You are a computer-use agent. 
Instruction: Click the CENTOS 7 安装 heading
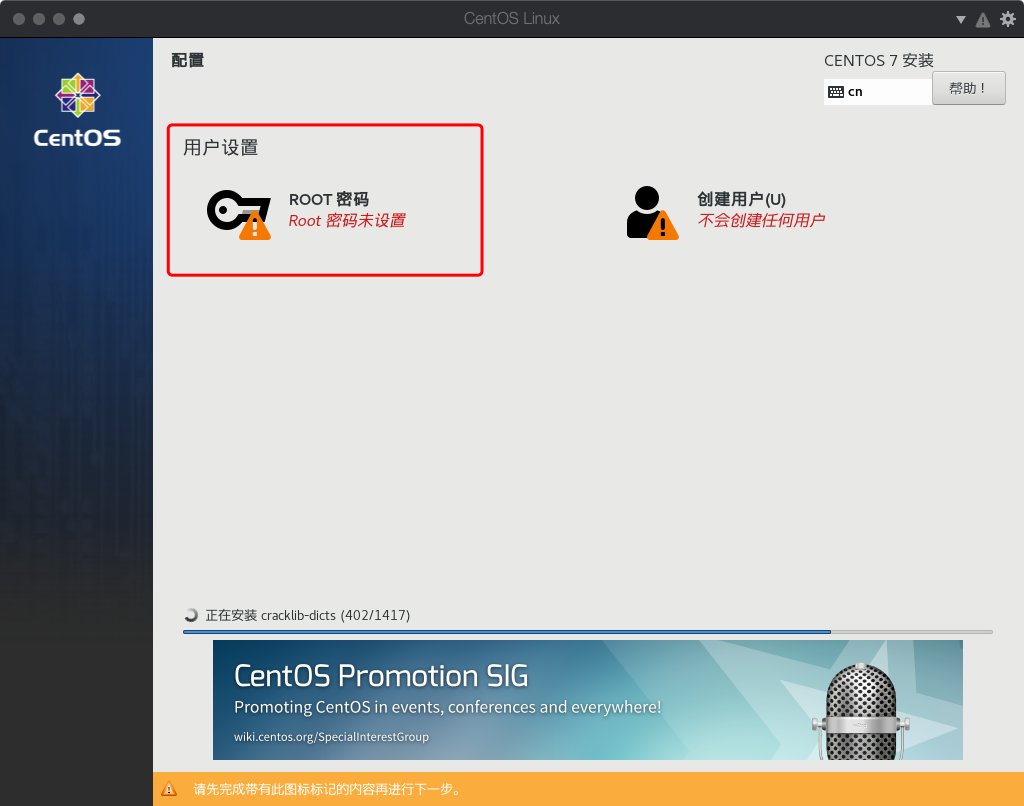pos(879,61)
